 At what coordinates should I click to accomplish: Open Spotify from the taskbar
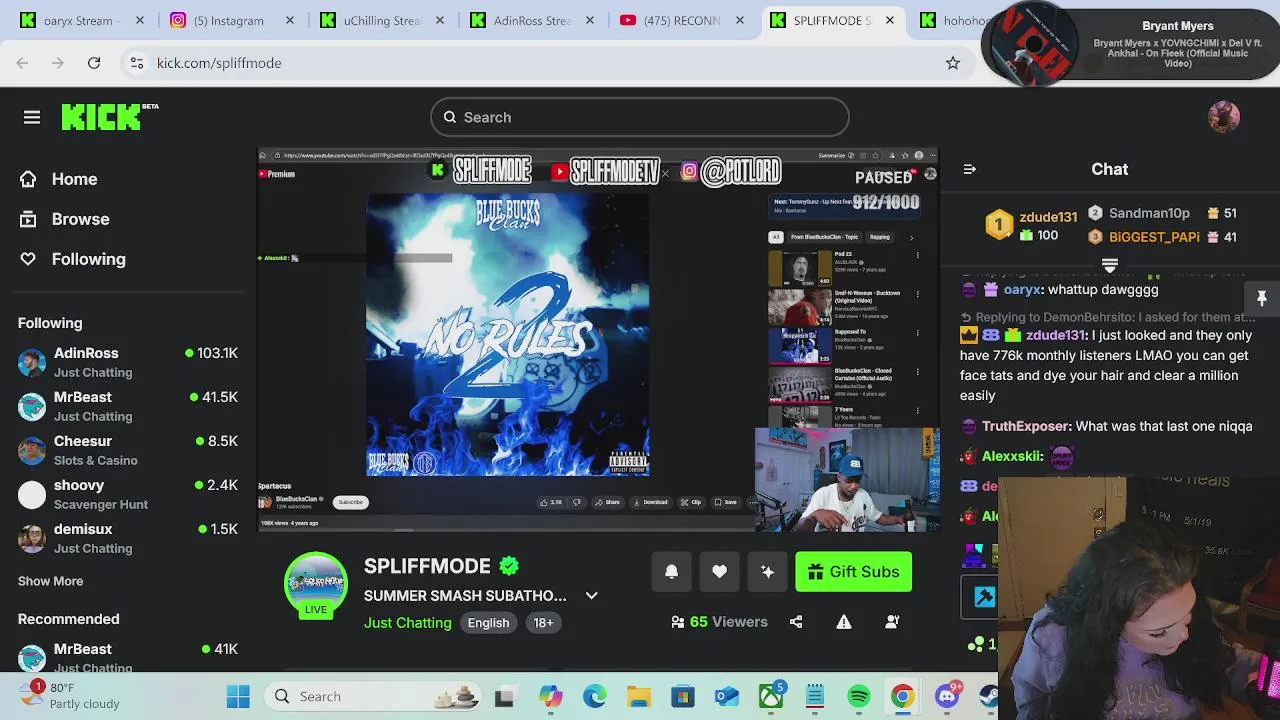(x=859, y=697)
